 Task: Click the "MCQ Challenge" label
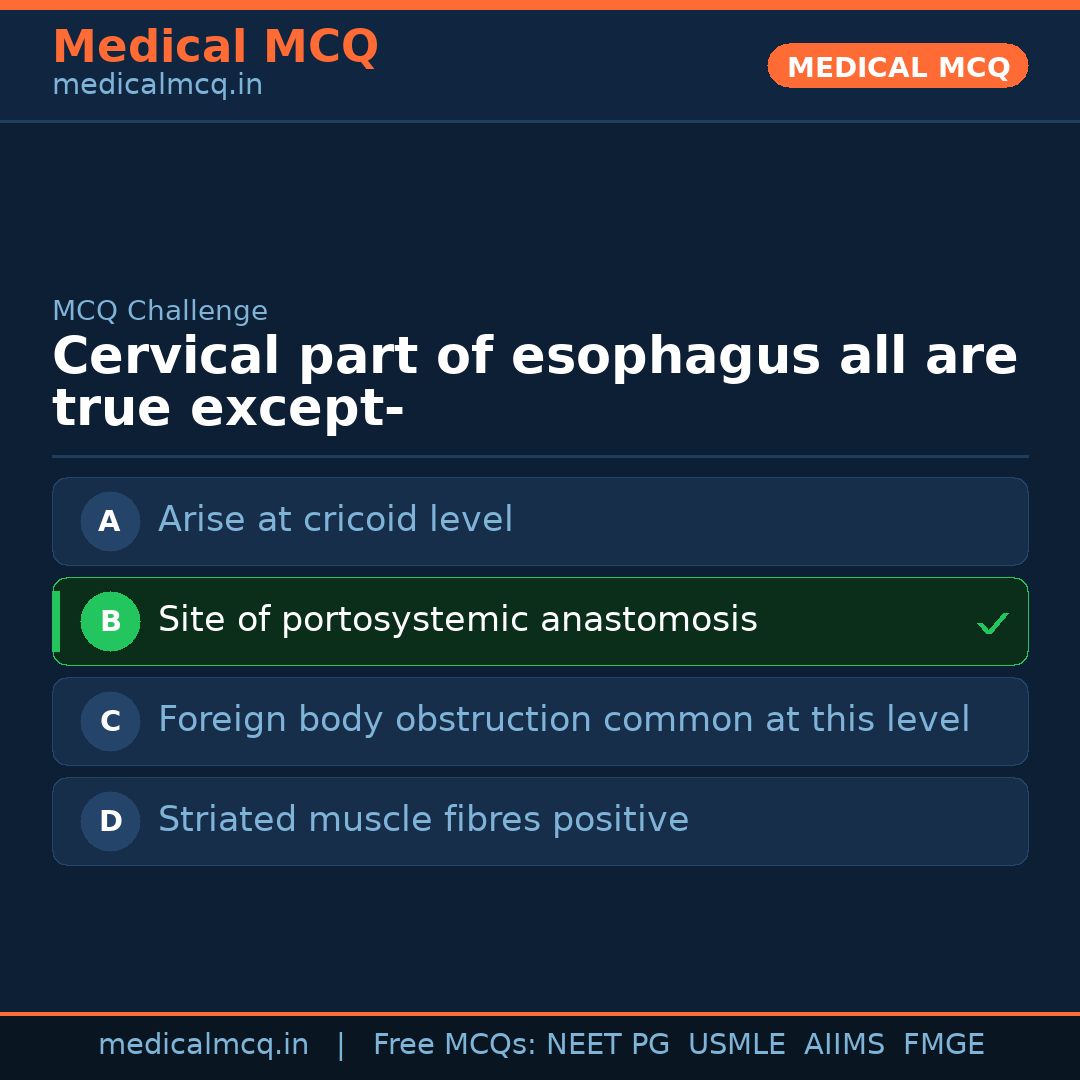(160, 311)
